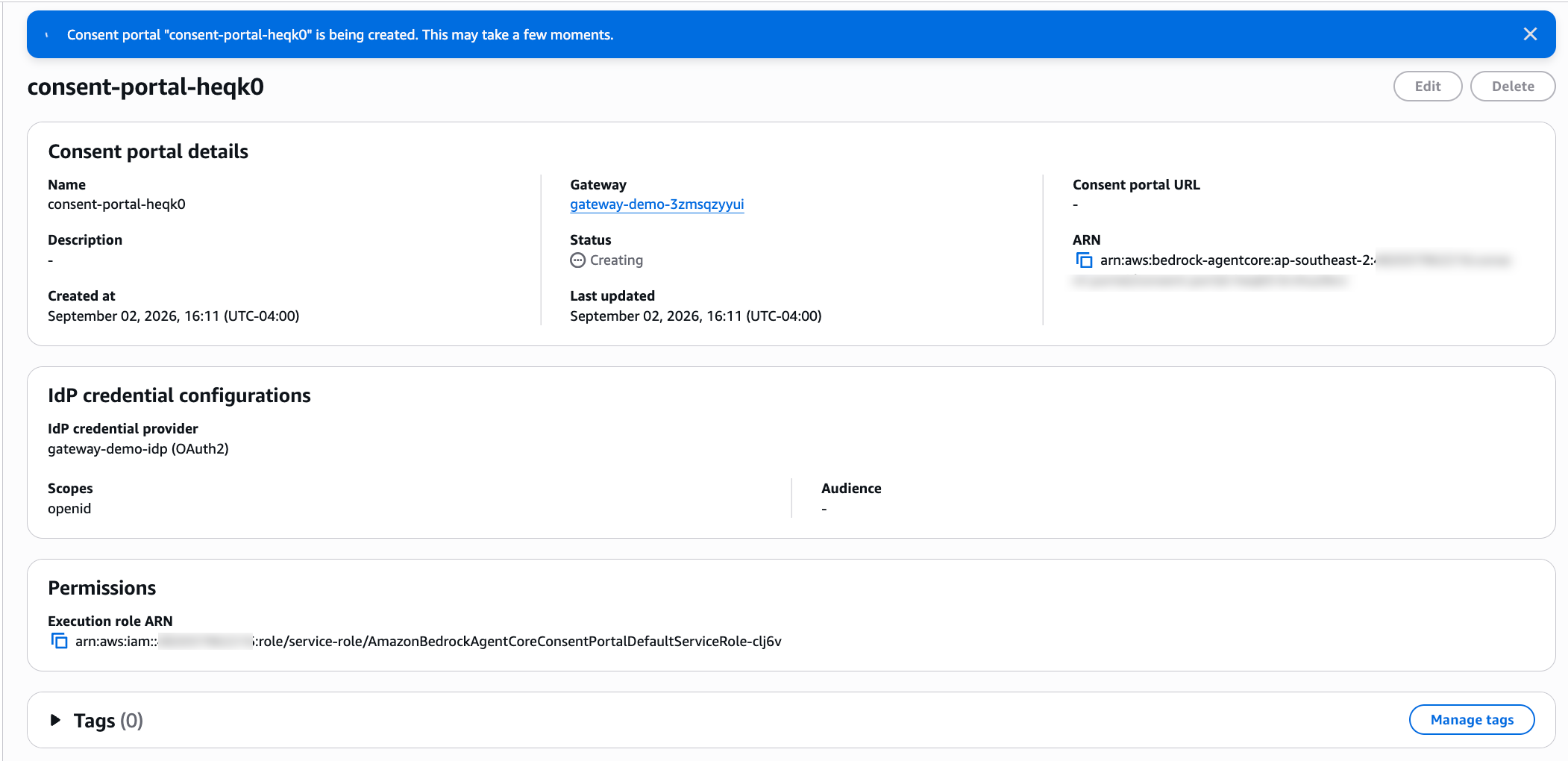Click the Consent portal URL label
This screenshot has height=761, width=1568.
(1136, 185)
